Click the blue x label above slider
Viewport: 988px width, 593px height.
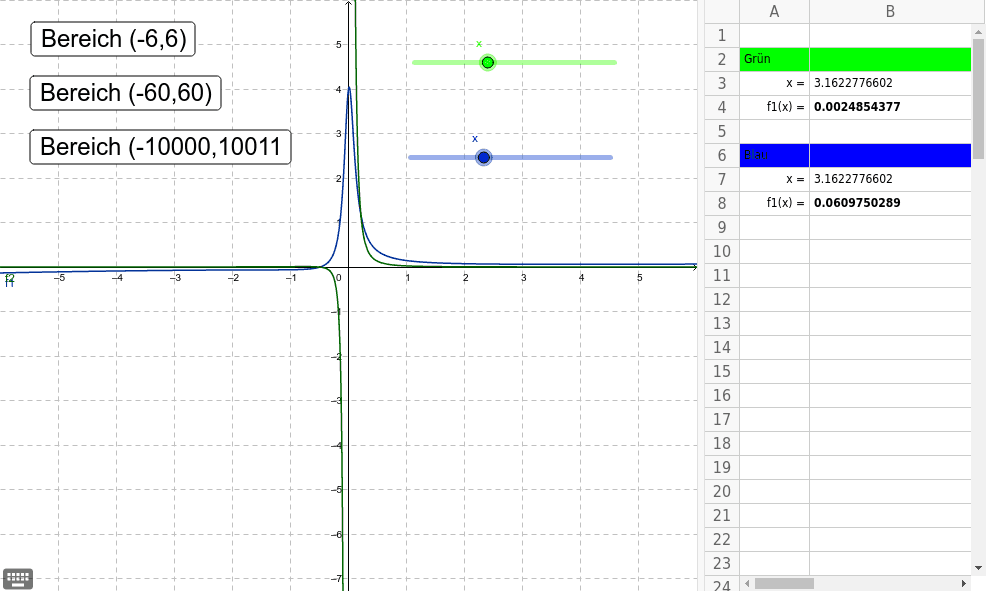(475, 139)
